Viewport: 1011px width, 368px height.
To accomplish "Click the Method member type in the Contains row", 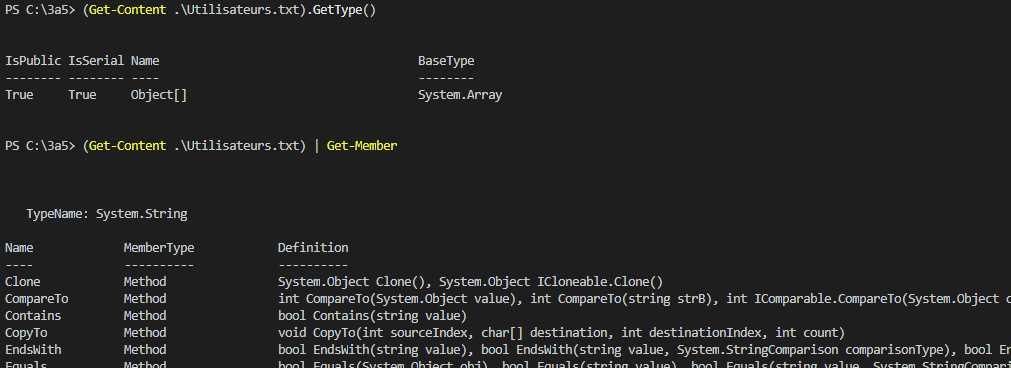I will [145, 316].
